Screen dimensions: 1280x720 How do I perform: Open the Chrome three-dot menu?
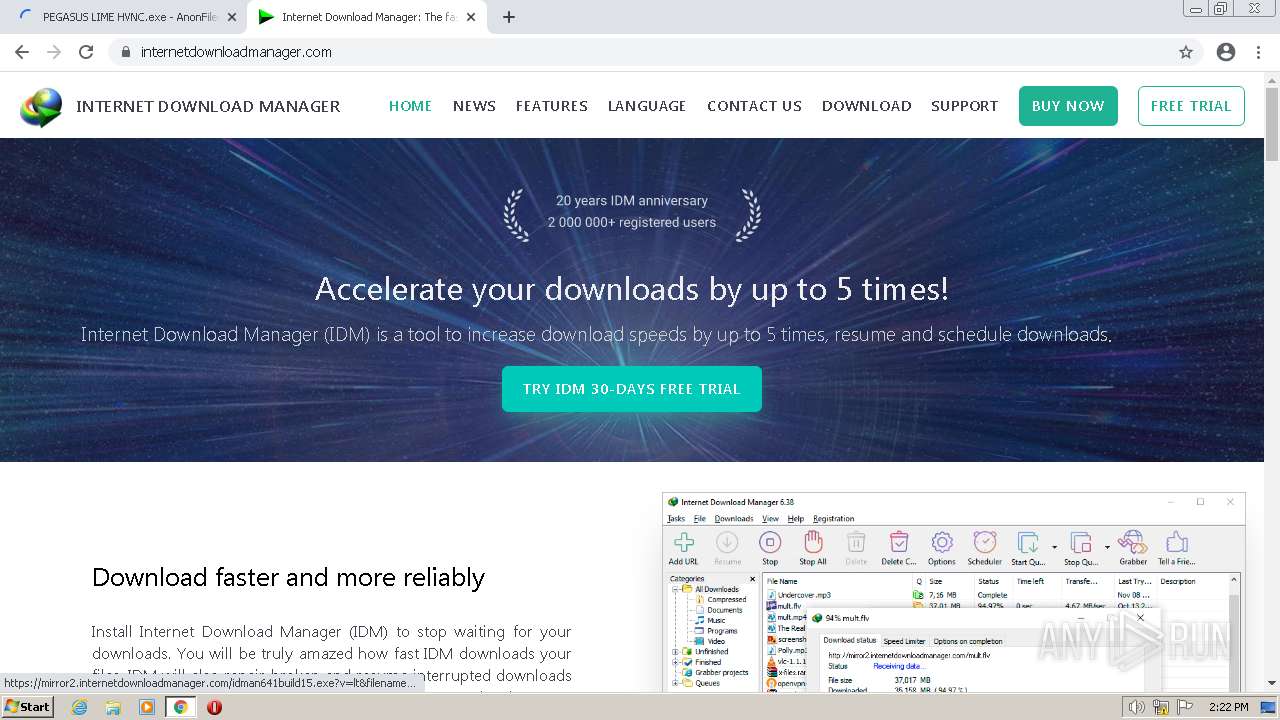[1258, 52]
